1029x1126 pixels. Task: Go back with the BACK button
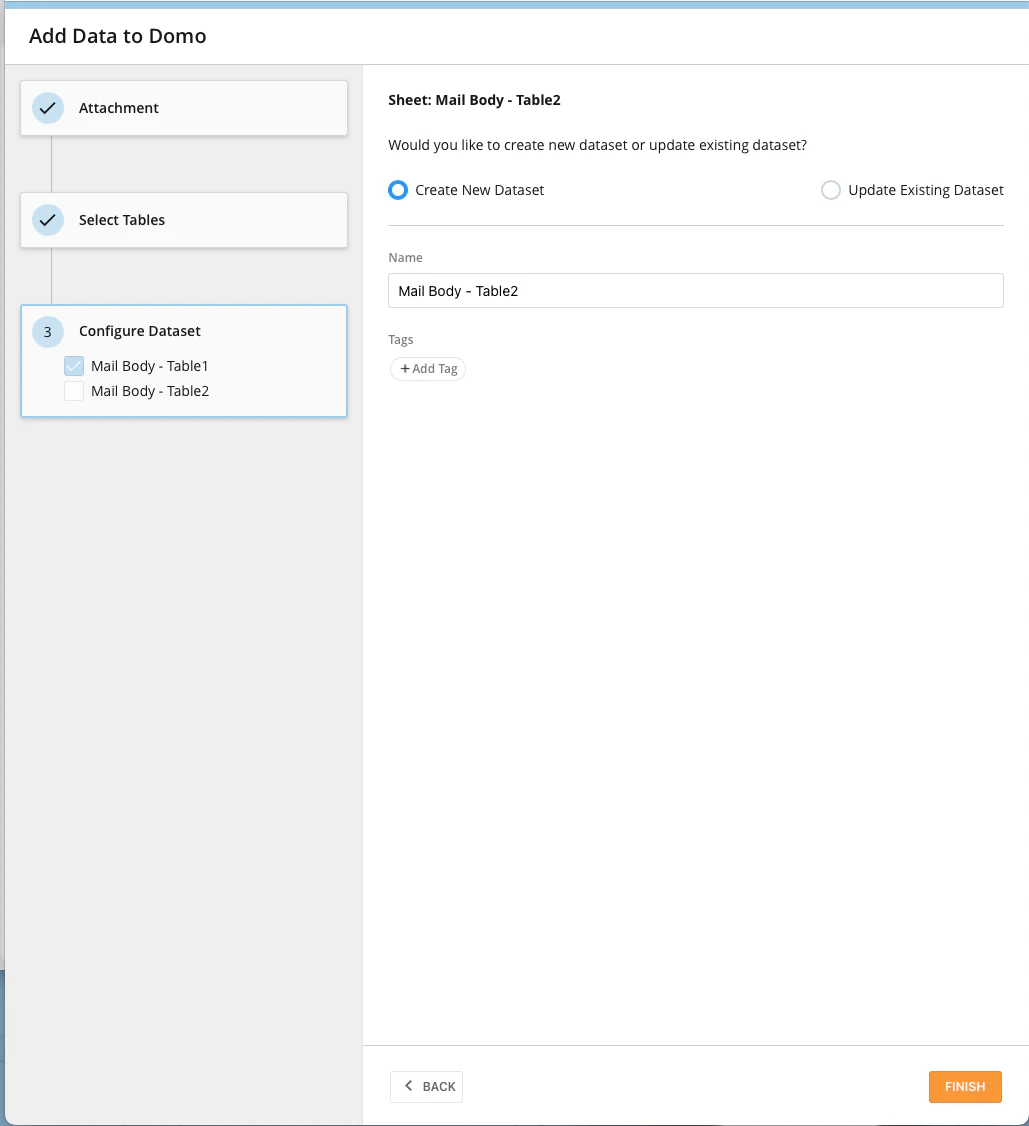point(427,1087)
